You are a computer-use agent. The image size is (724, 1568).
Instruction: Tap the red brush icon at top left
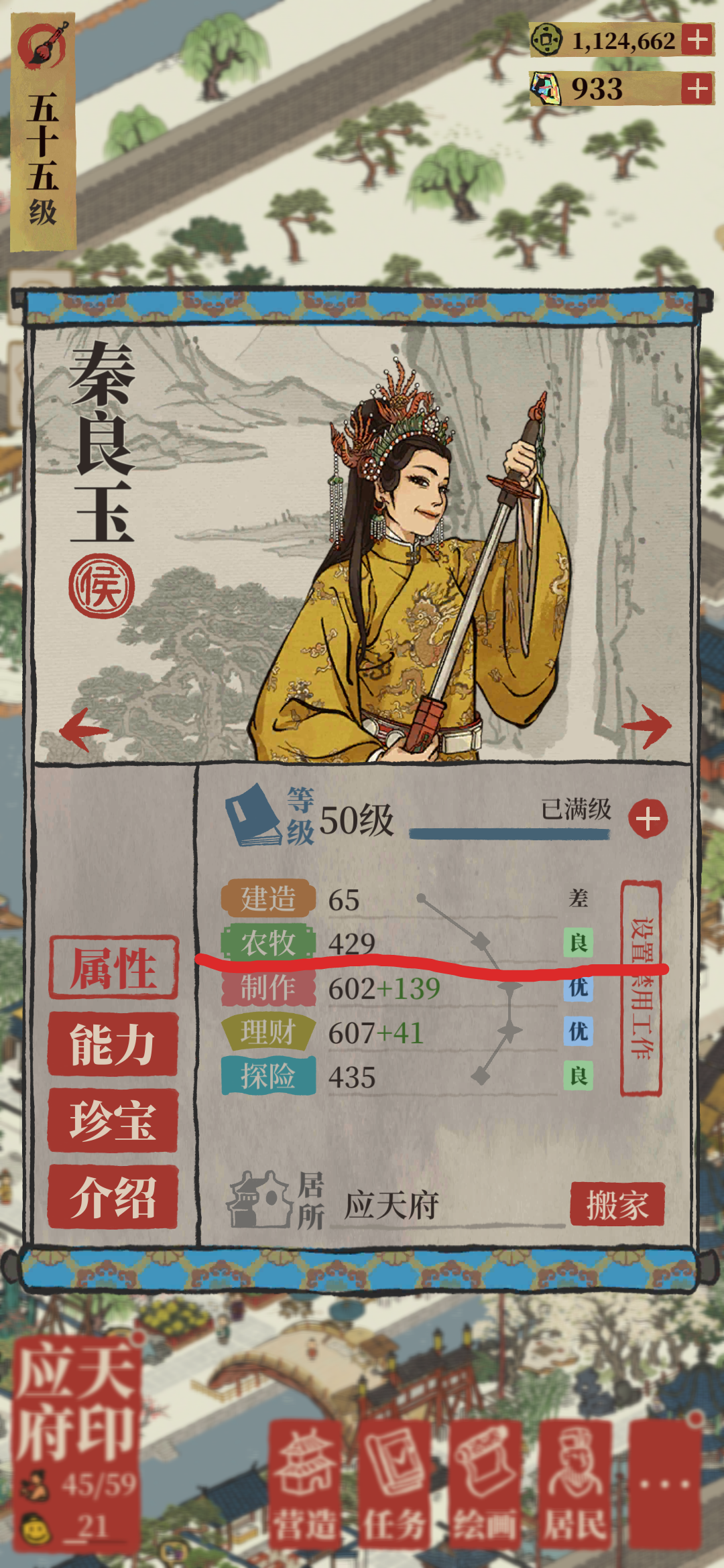pos(43,46)
